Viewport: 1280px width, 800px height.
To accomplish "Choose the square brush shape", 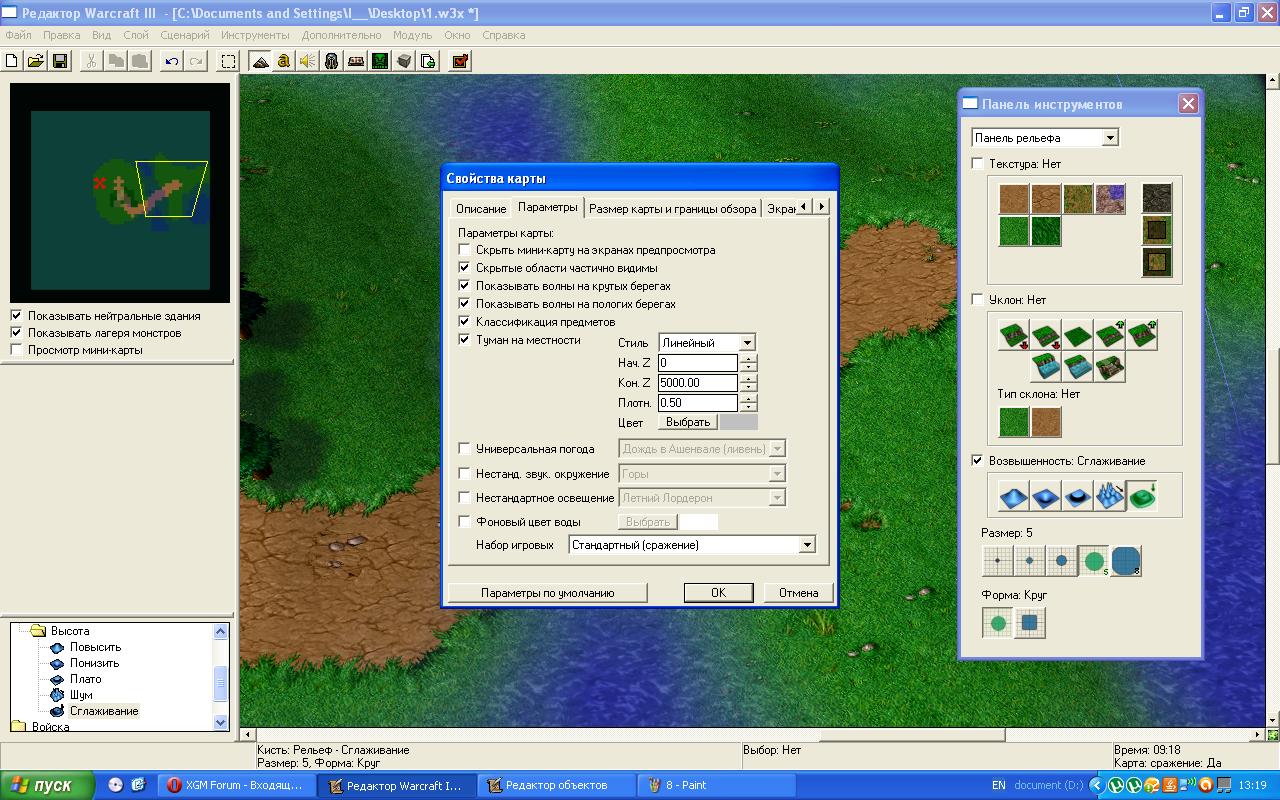I will [x=1029, y=623].
